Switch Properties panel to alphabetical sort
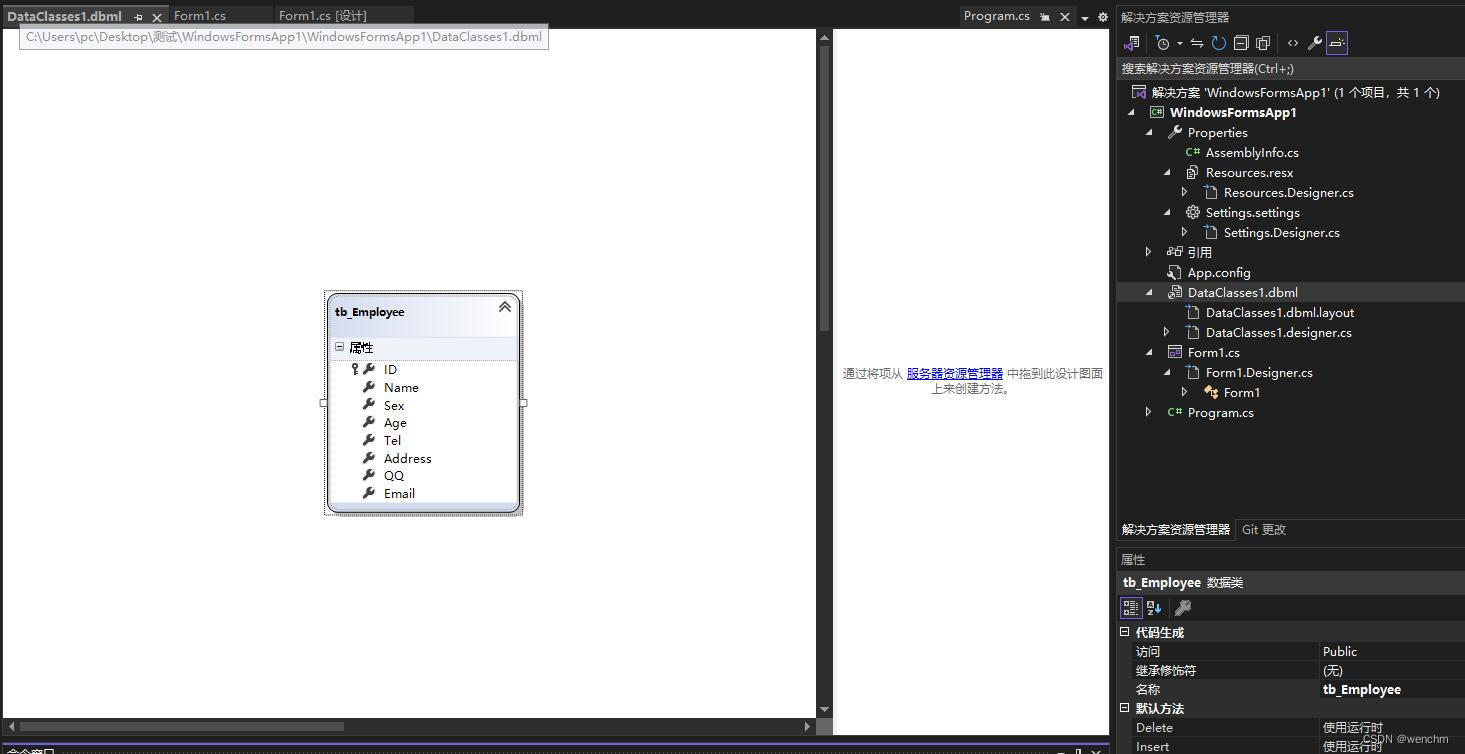The height and width of the screenshot is (754, 1465). pyautogui.click(x=1155, y=607)
